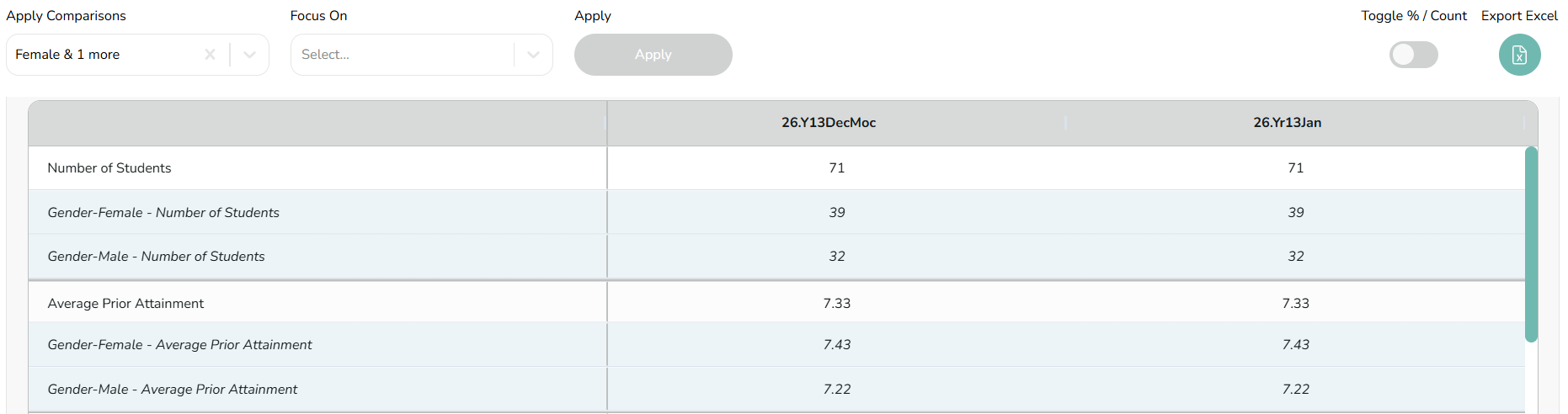The width and height of the screenshot is (1568, 414).
Task: Click the table's vertical scrollbar
Action: (x=1531, y=244)
